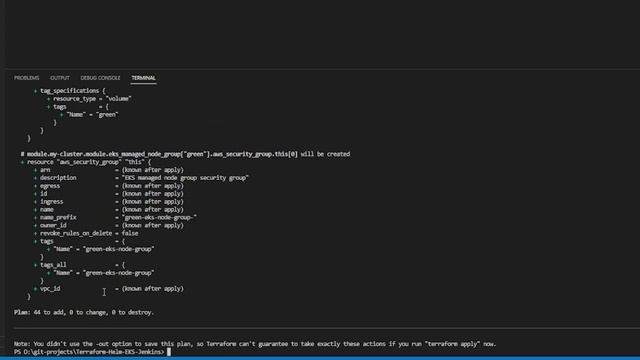Click the 'owner_id' attribute line
Image resolution: width=640 pixels, height=360 pixels.
pos(109,225)
